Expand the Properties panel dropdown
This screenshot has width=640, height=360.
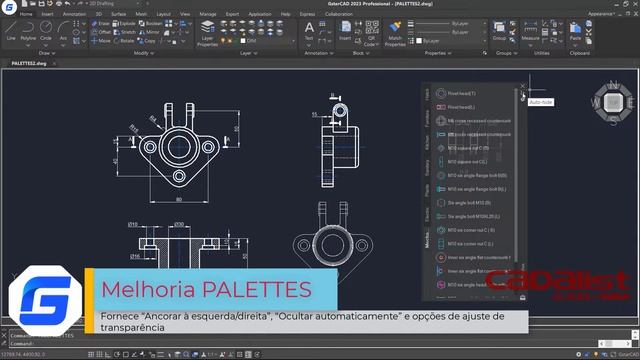pyautogui.click(x=438, y=53)
